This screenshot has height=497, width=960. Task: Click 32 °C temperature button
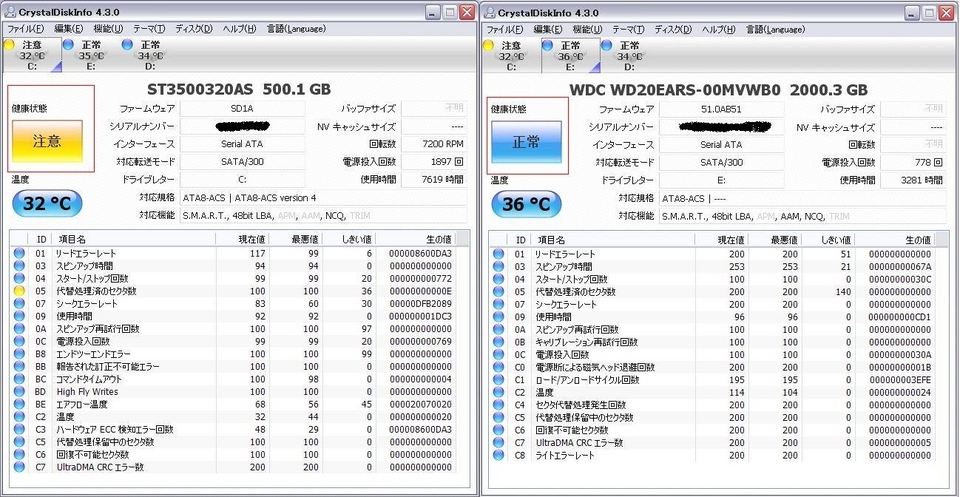[x=47, y=204]
